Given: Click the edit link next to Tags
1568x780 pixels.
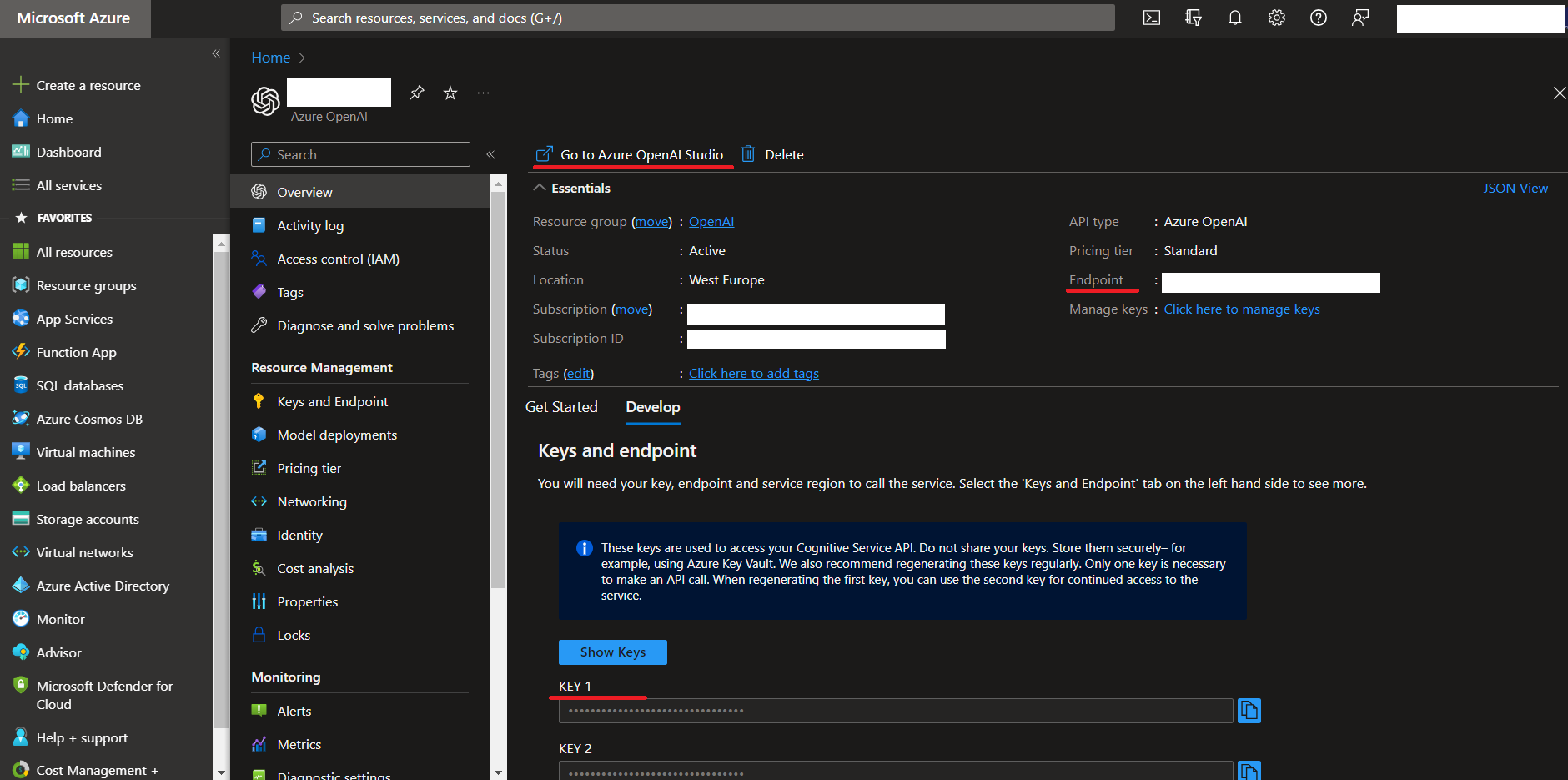Looking at the screenshot, I should (x=578, y=374).
